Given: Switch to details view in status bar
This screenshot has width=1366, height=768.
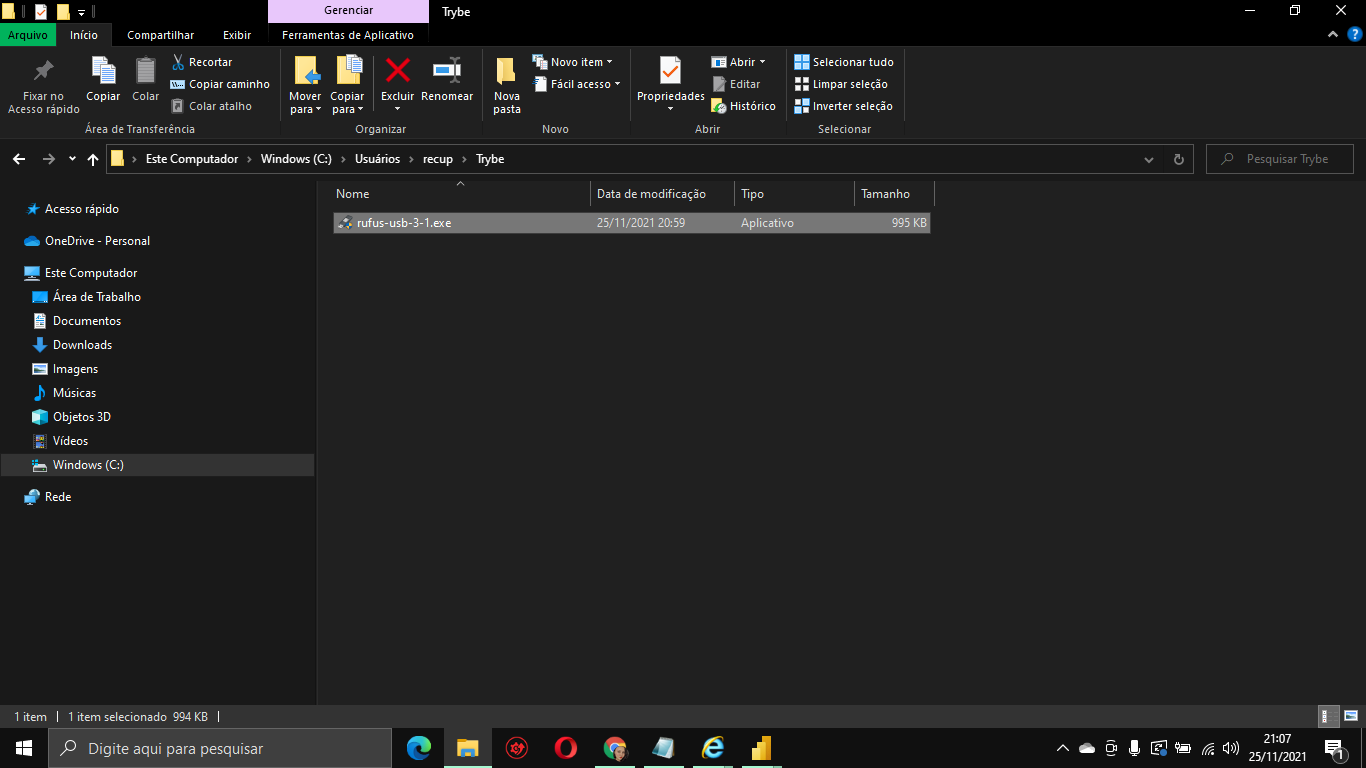Looking at the screenshot, I should tap(1329, 716).
